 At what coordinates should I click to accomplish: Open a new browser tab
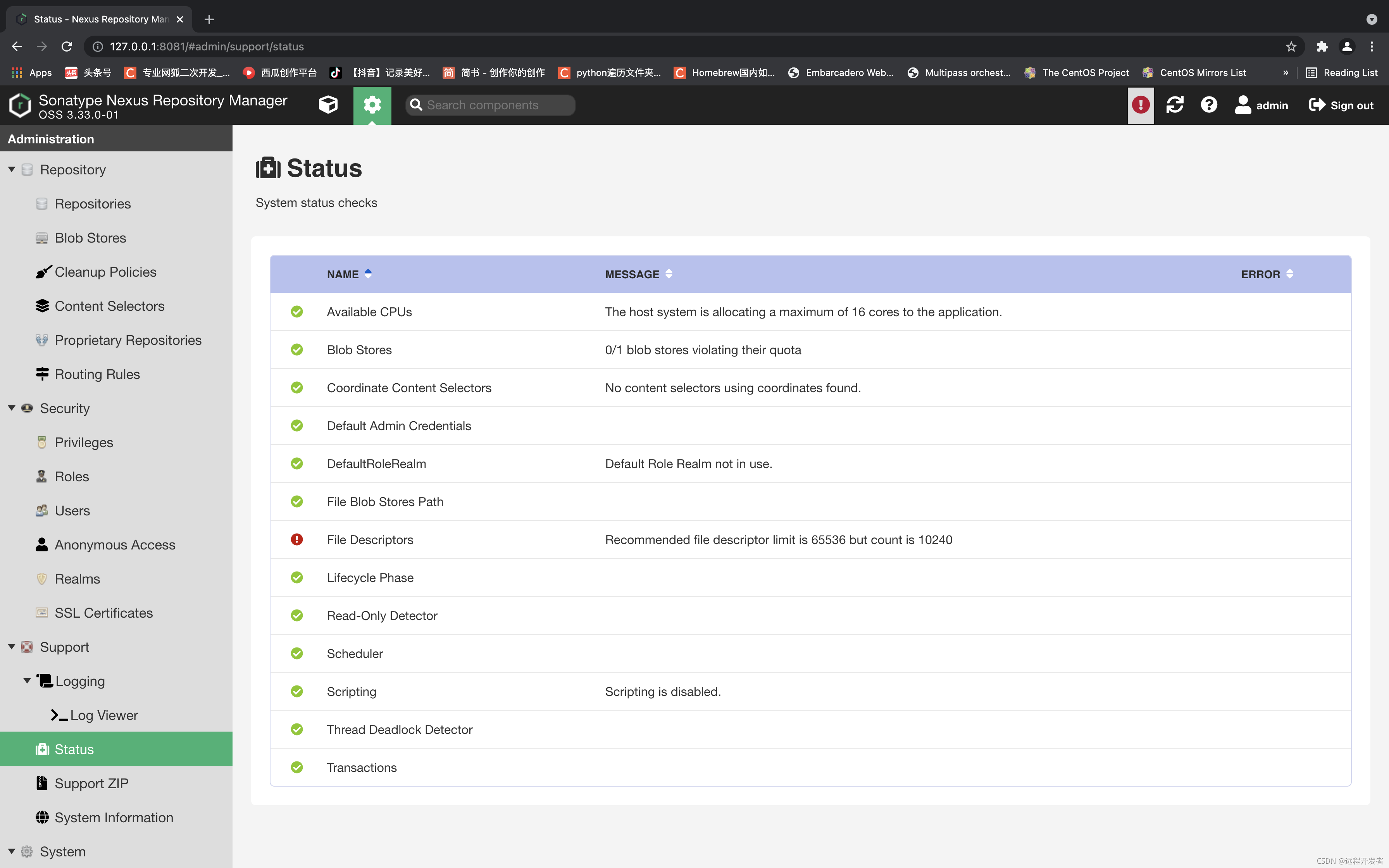pyautogui.click(x=209, y=19)
